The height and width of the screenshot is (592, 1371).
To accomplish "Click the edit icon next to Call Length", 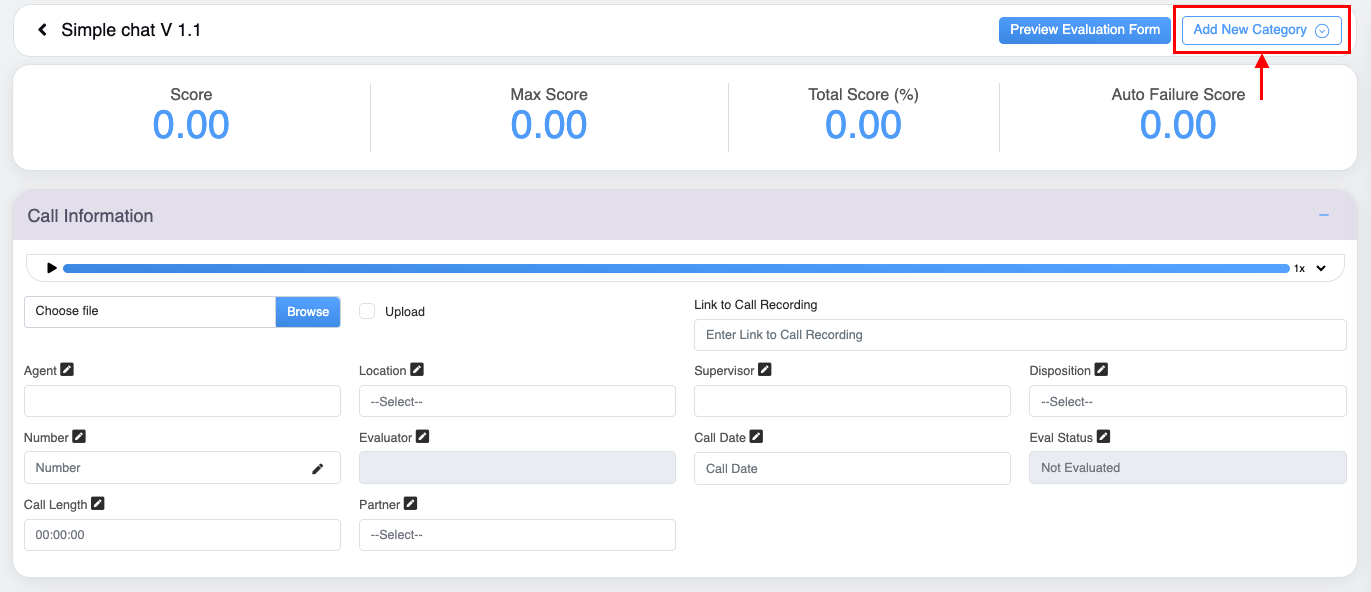I will (x=98, y=504).
